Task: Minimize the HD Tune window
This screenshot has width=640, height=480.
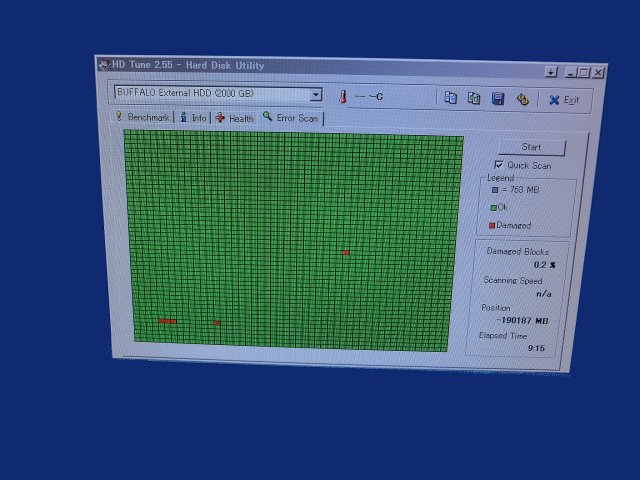Action: (571, 73)
